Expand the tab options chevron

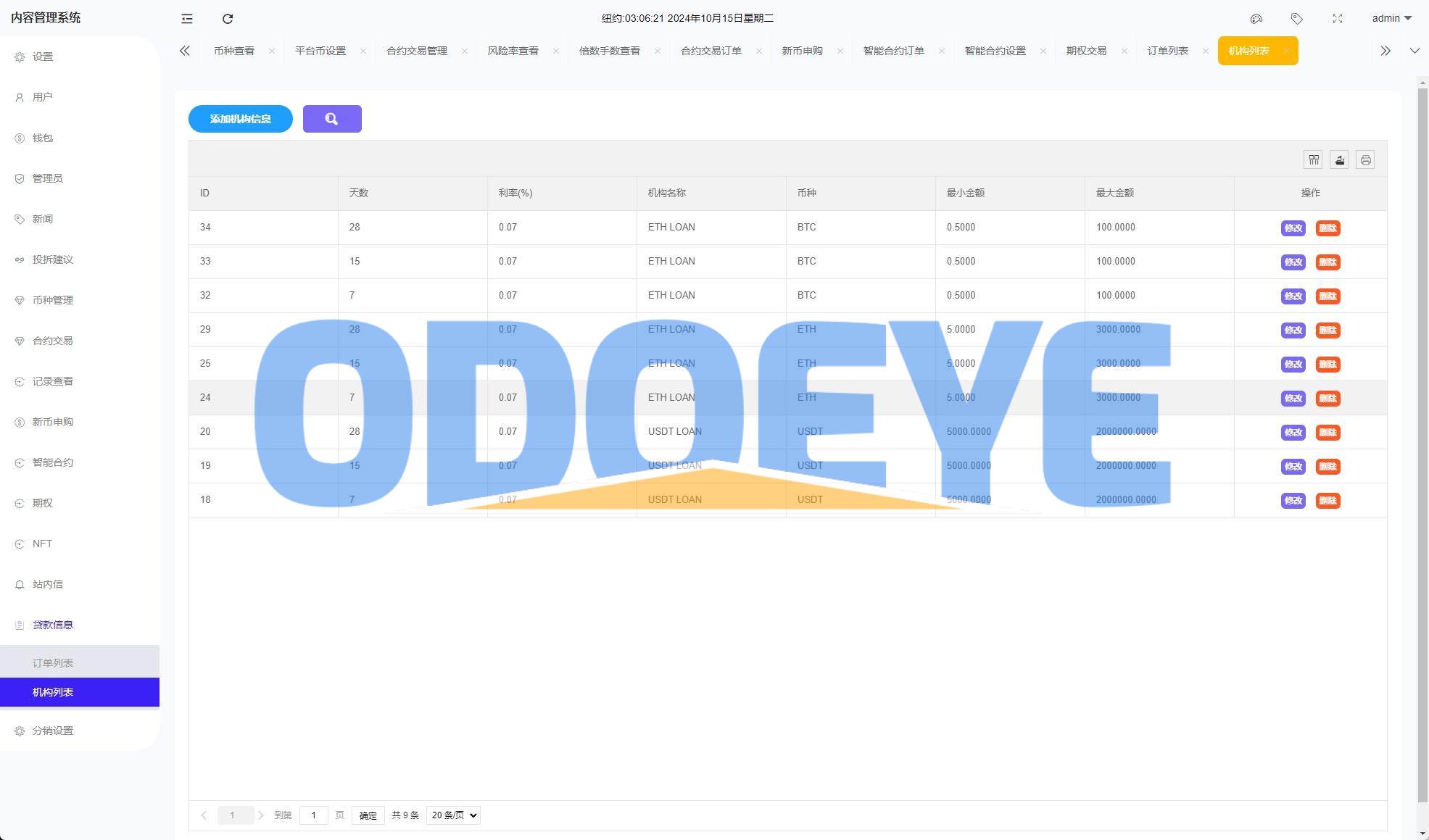point(1414,51)
